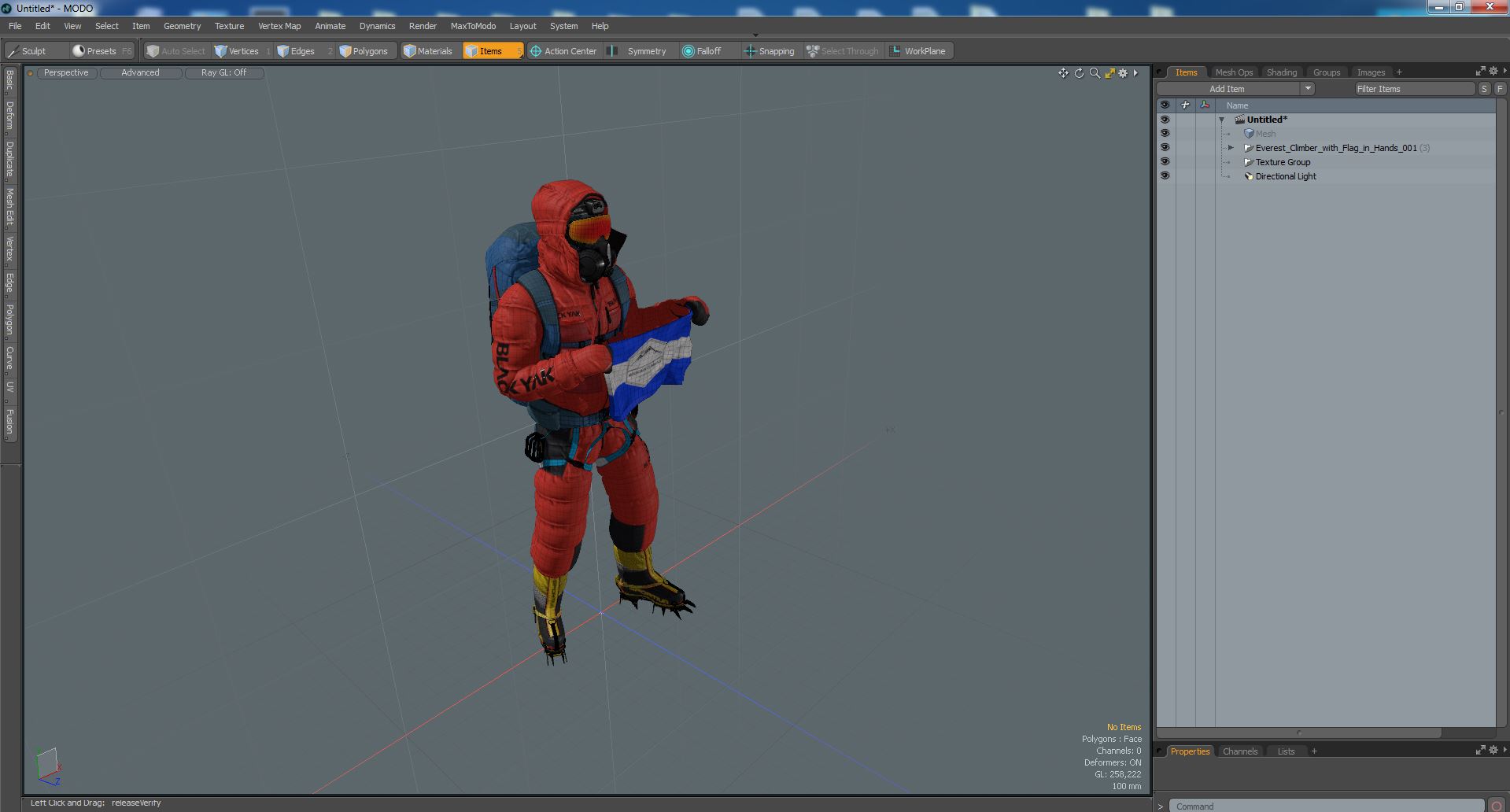This screenshot has width=1510, height=812.
Task: Toggle visibility of Texture Group
Action: click(1165, 162)
